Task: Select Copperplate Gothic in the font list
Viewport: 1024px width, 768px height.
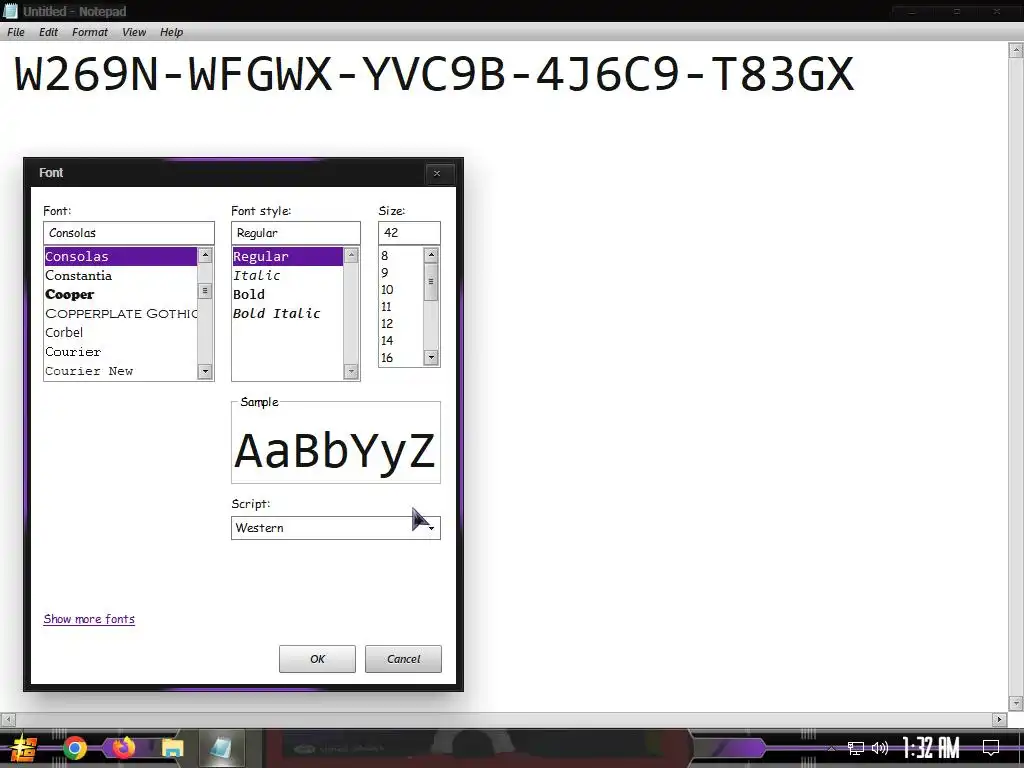Action: point(120,313)
